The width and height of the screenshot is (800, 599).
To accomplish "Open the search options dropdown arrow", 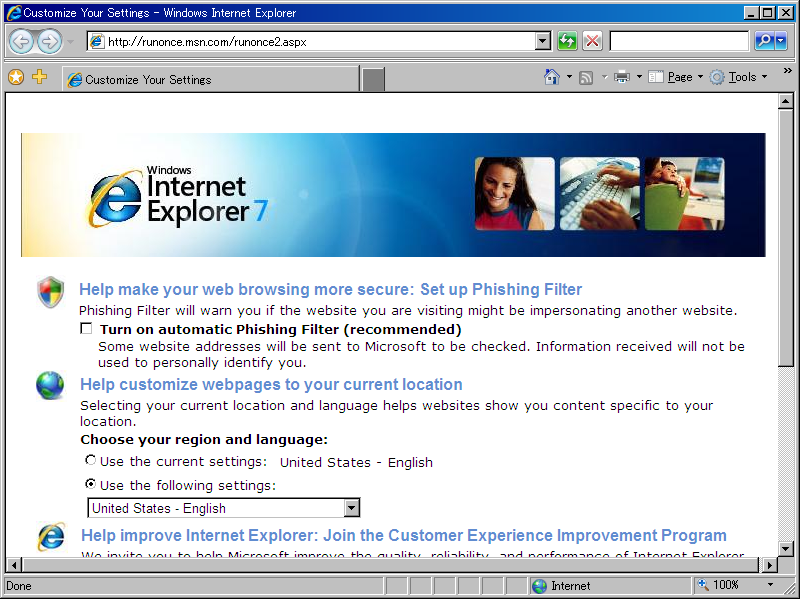I will click(x=781, y=41).
